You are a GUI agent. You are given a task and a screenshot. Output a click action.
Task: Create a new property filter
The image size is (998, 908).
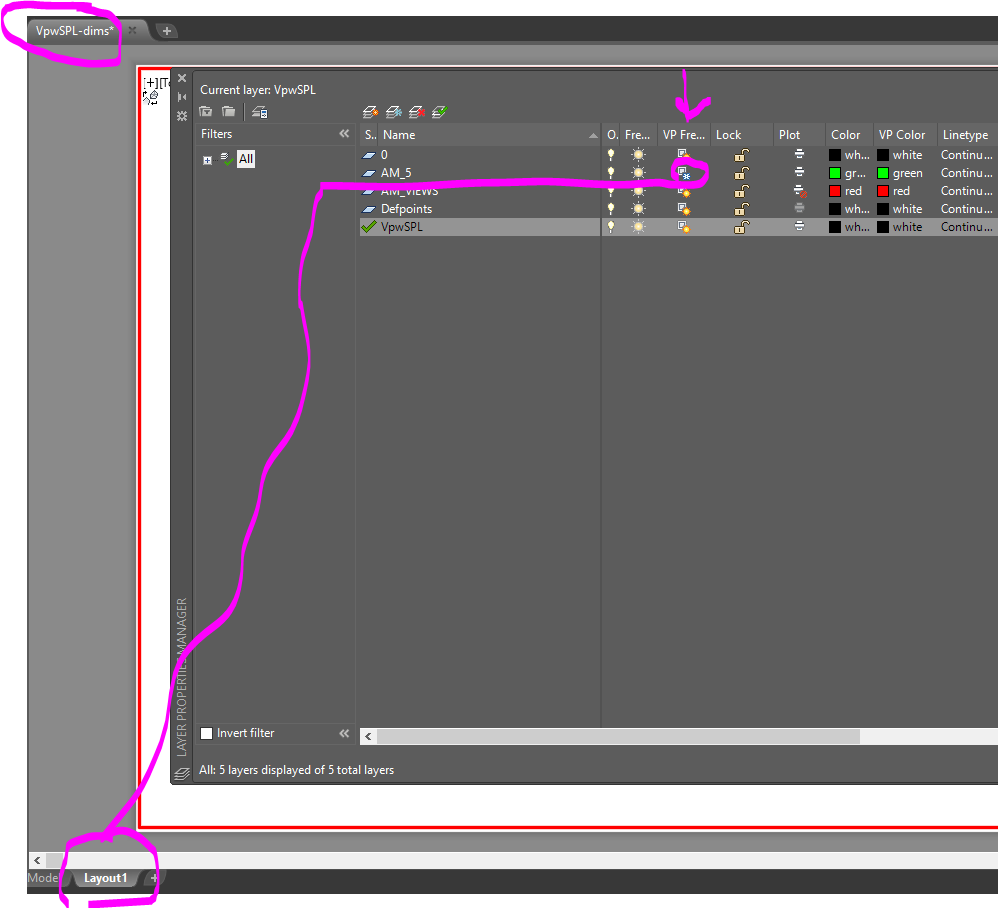coord(205,112)
